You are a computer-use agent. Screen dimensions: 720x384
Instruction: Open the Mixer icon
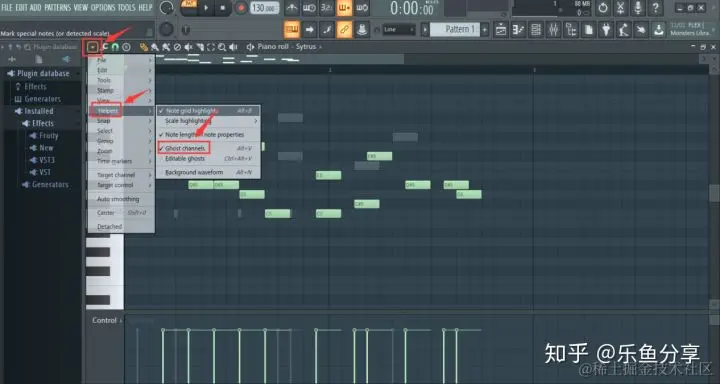554,30
